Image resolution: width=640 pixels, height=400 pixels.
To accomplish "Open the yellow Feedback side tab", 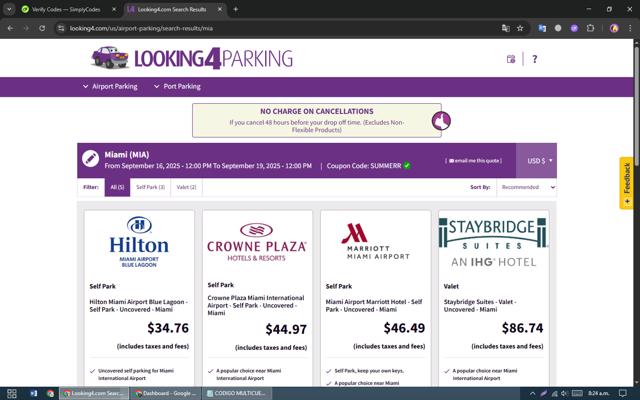I will click(627, 183).
